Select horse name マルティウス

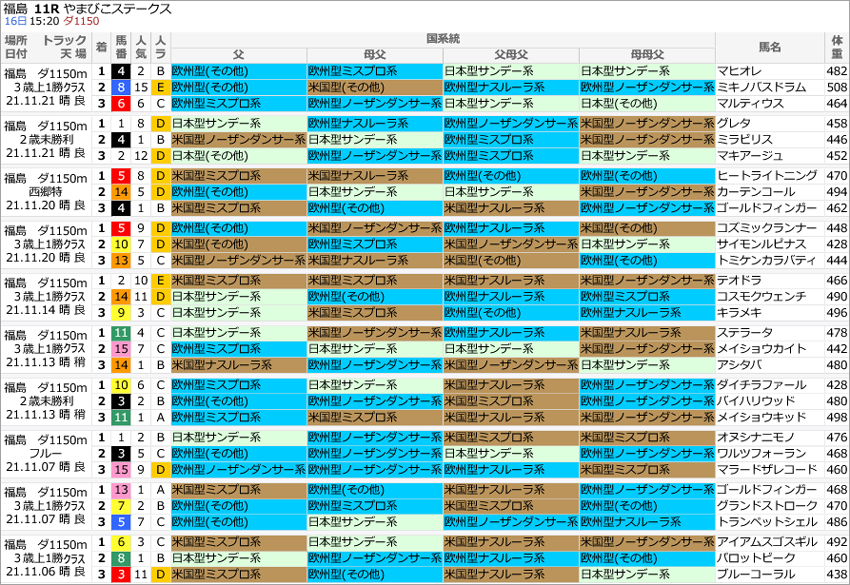point(750,104)
